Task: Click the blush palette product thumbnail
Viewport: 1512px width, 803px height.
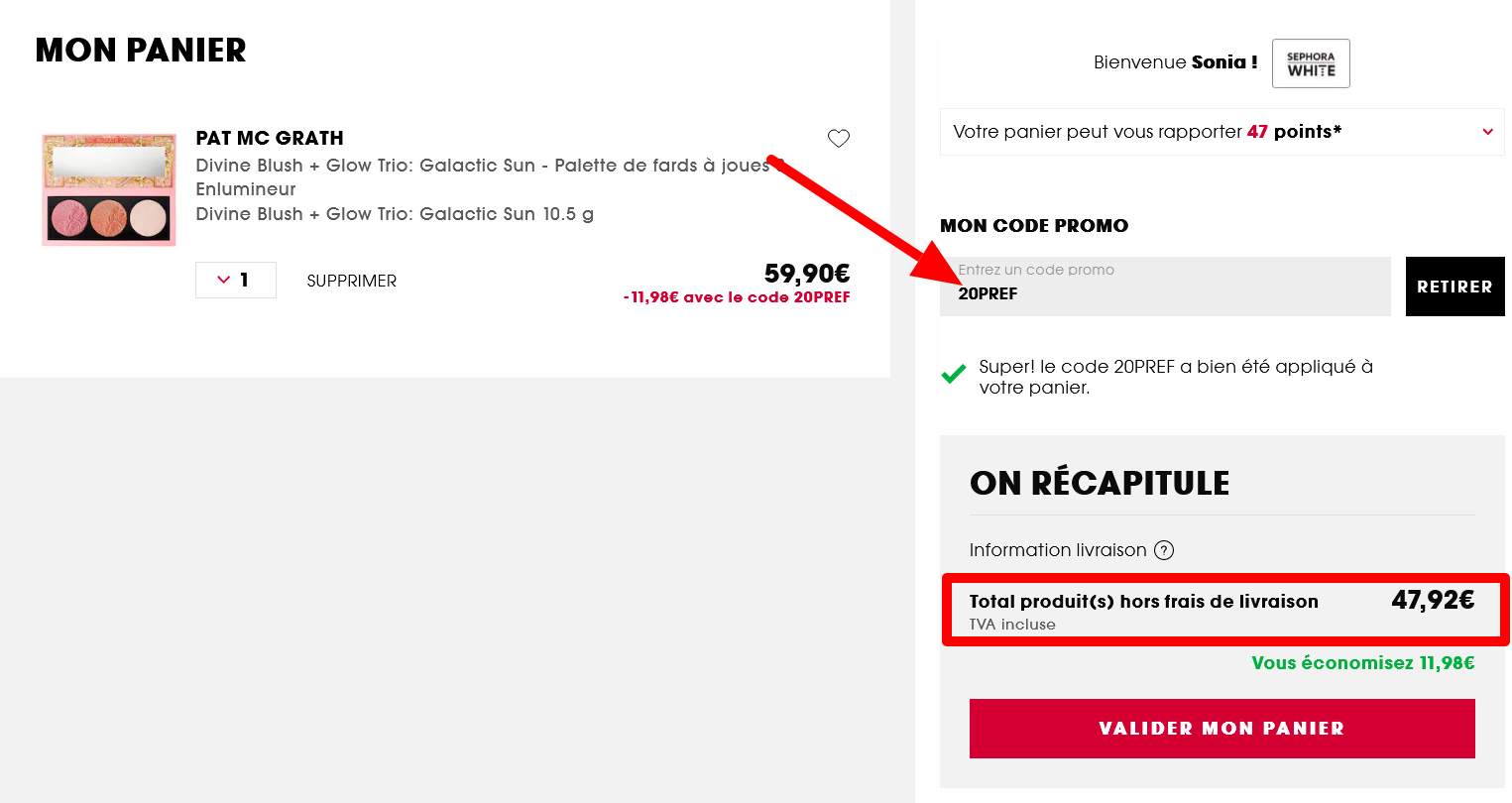Action: tap(107, 188)
